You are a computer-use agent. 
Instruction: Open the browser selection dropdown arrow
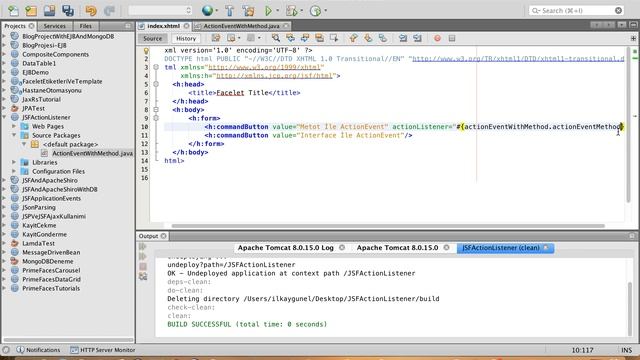point(217,11)
